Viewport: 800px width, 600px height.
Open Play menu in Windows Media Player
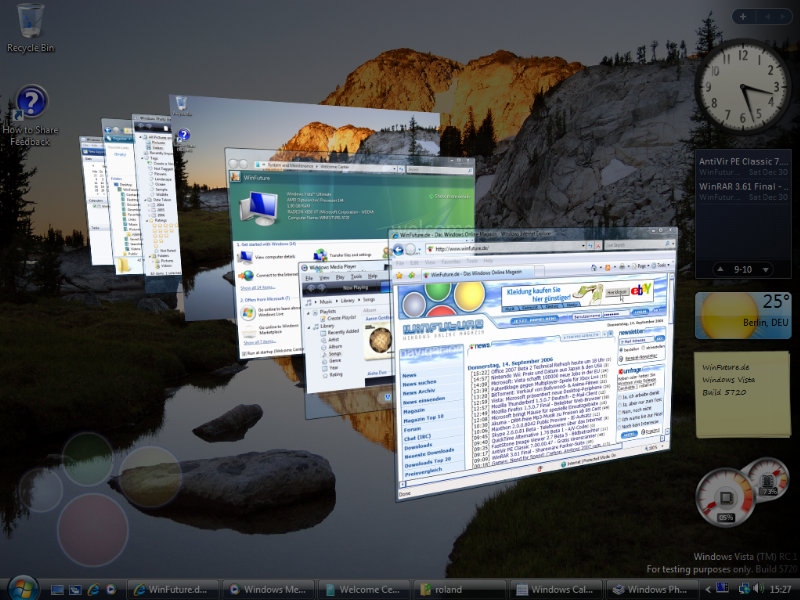tap(340, 277)
